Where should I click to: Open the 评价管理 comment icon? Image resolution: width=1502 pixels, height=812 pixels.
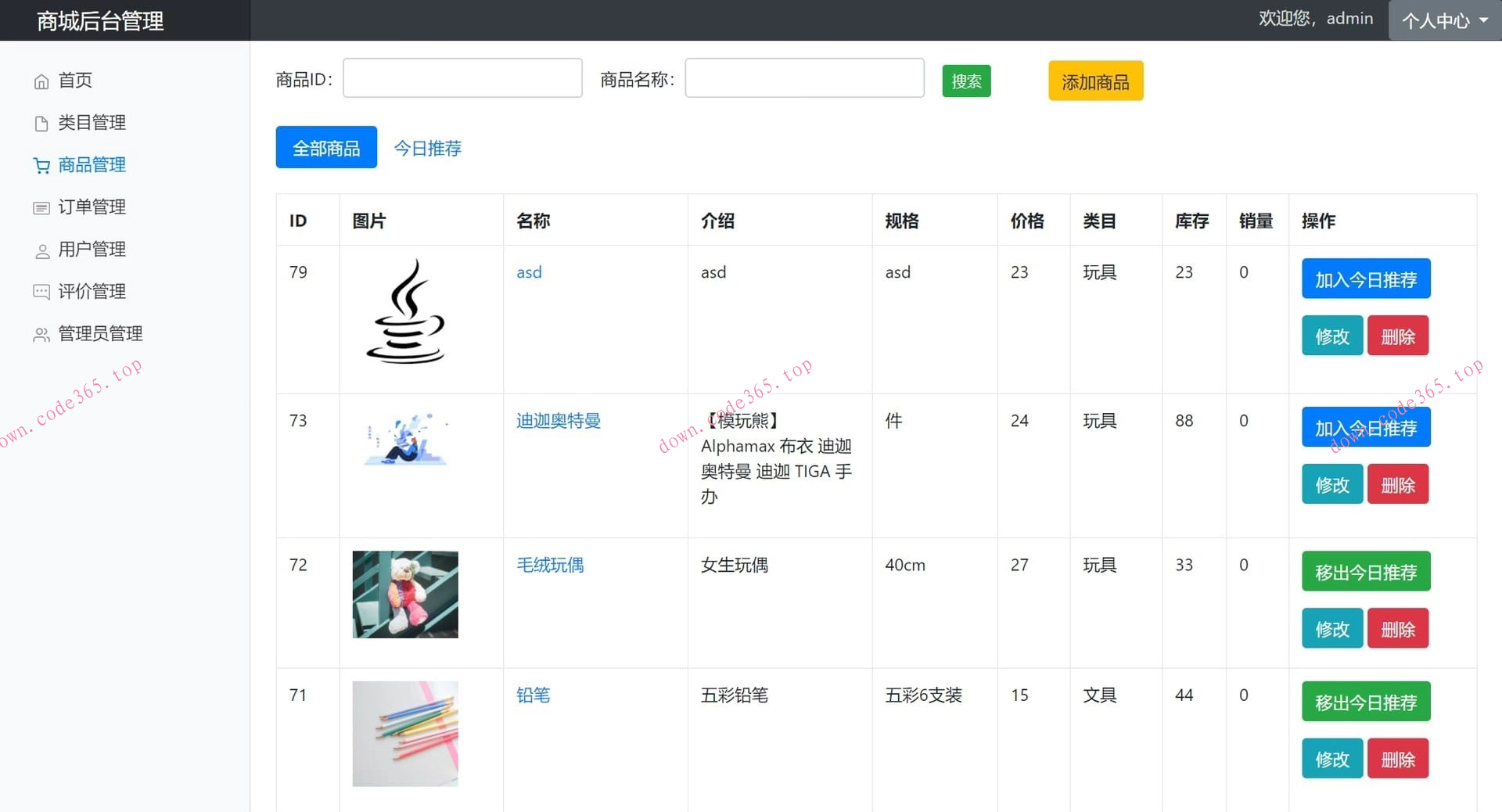[x=41, y=292]
